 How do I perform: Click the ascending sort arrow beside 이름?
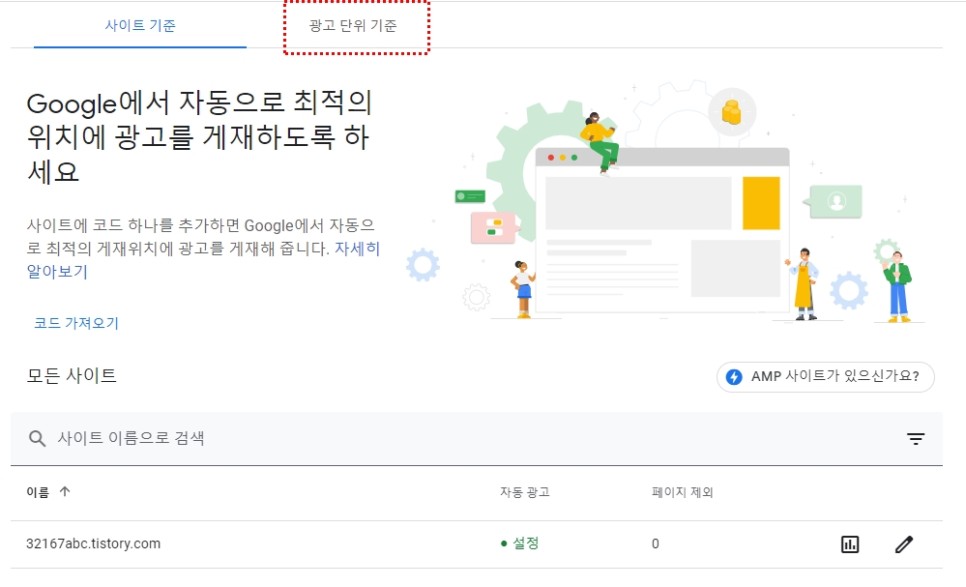coord(65,491)
